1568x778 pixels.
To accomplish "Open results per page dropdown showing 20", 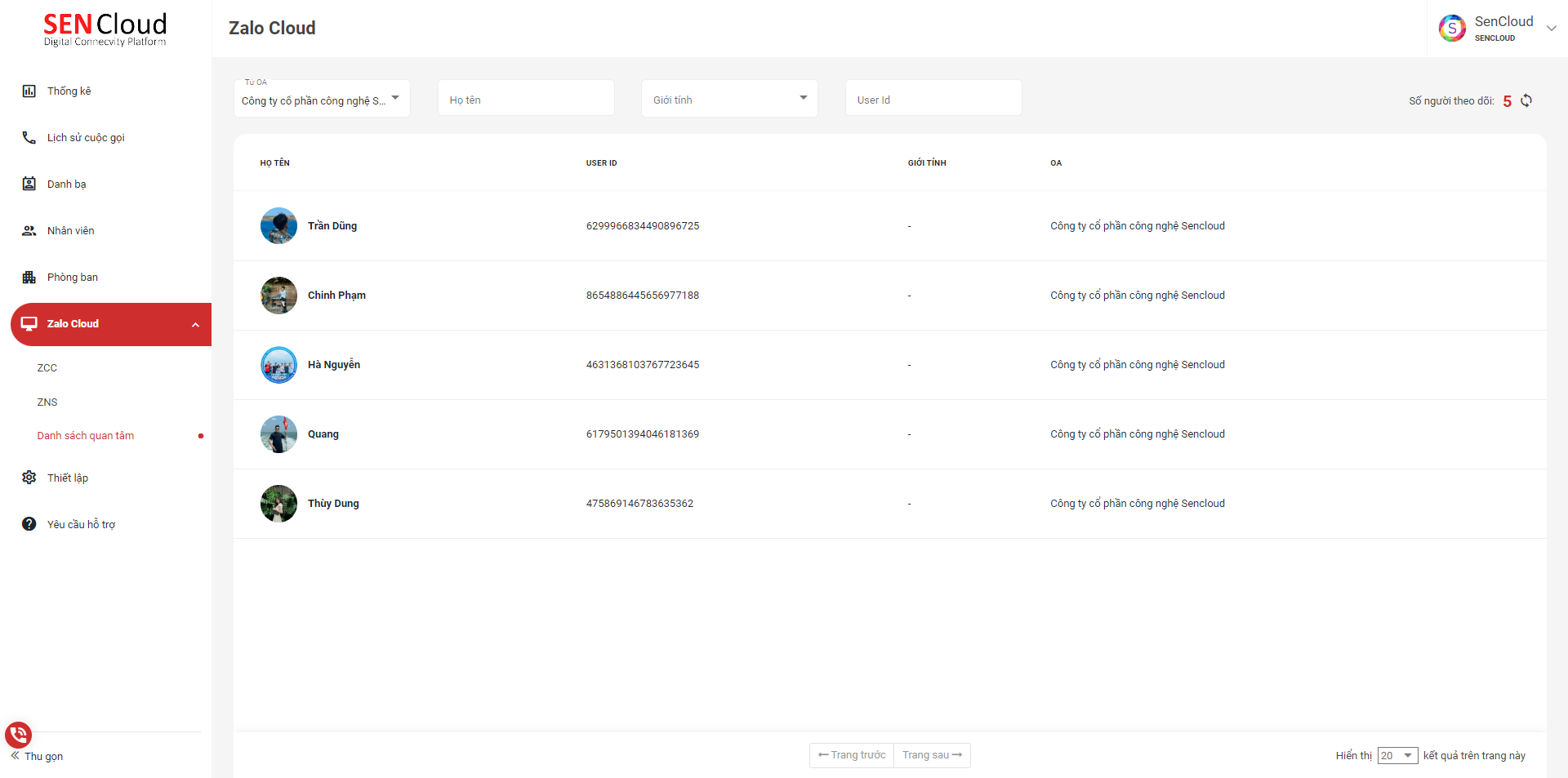I will (1397, 755).
